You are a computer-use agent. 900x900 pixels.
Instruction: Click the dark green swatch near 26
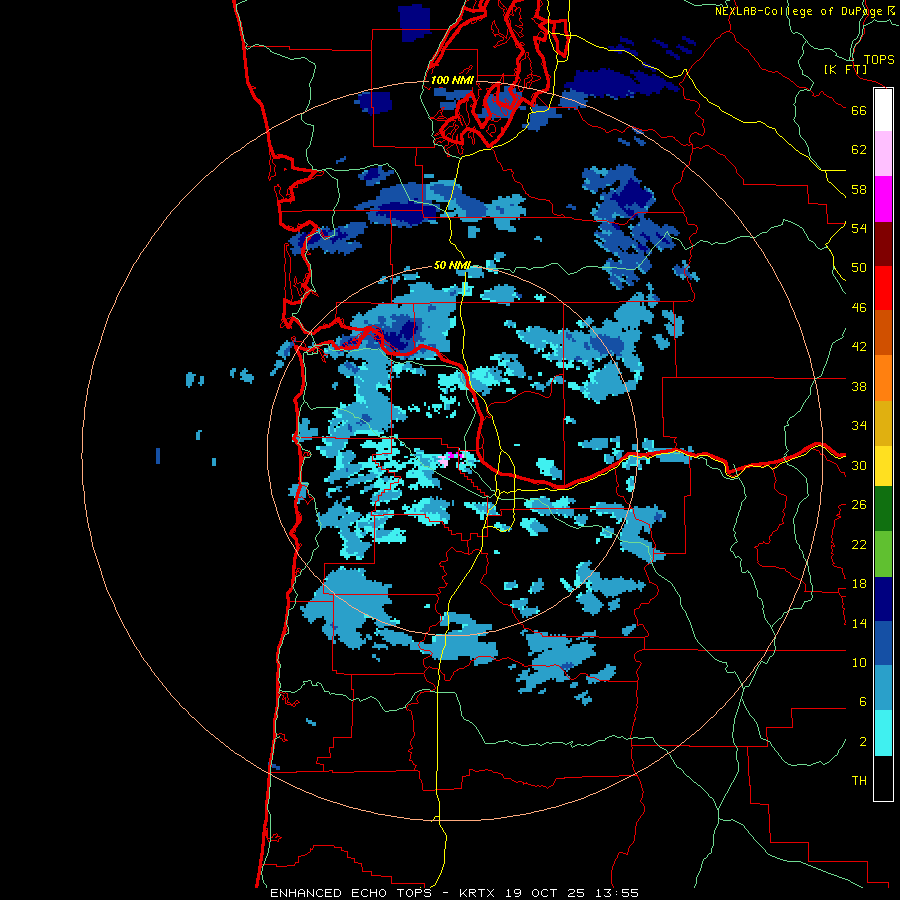883,509
